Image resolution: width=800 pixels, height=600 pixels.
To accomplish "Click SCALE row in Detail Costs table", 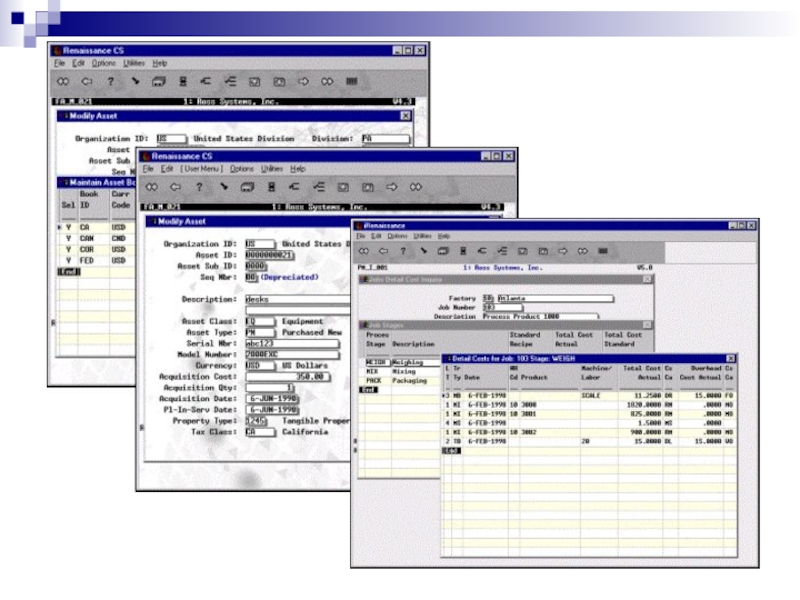I will (589, 395).
